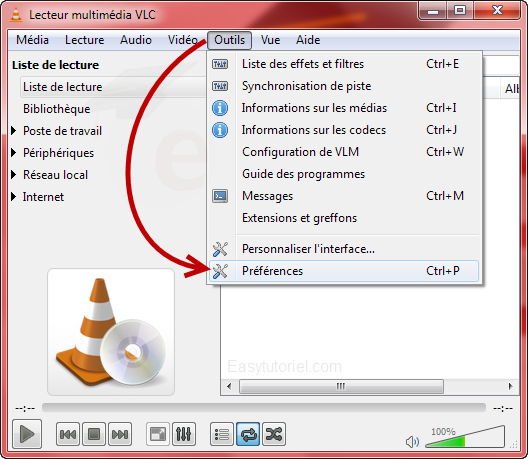
Task: Select Informations sur les médias
Action: pyautogui.click(x=344, y=108)
